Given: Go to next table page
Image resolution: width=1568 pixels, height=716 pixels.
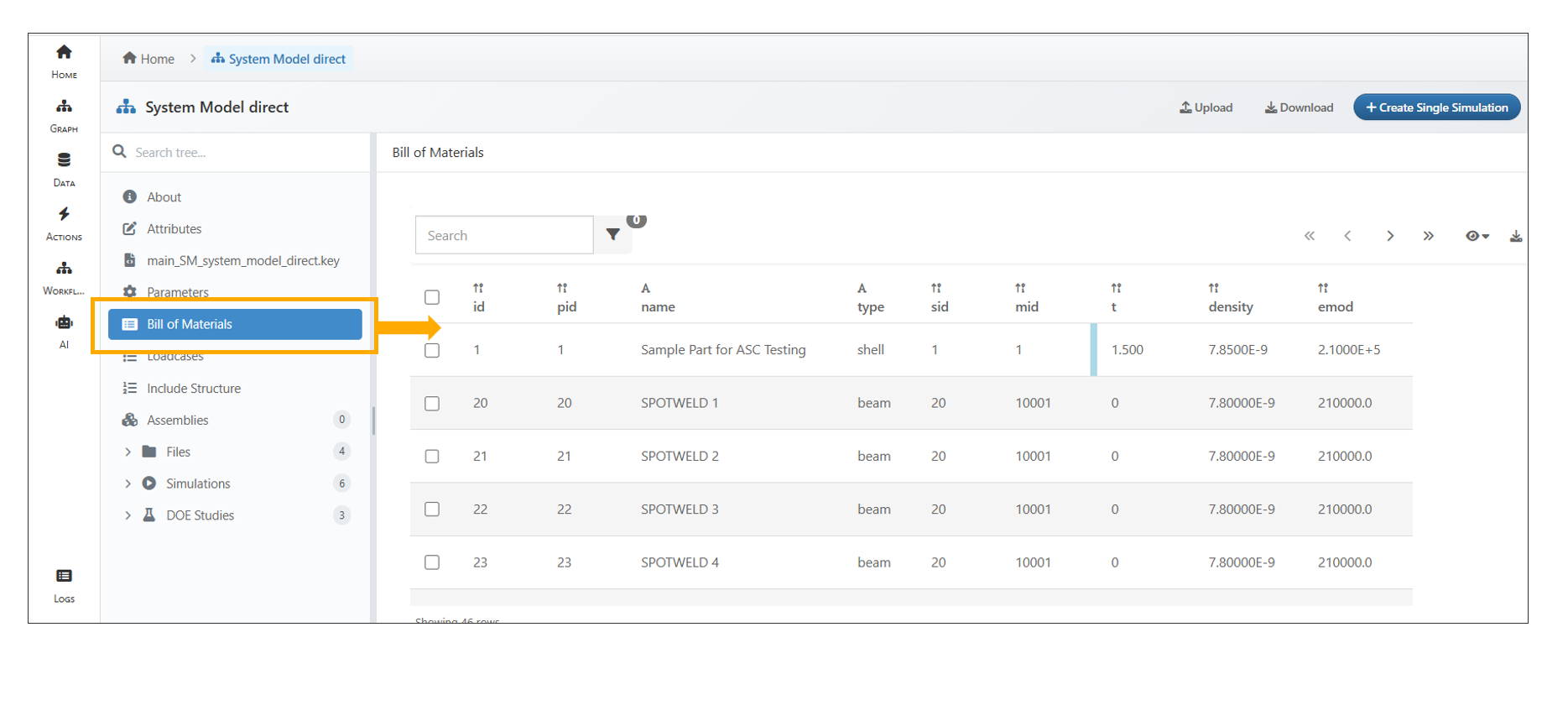Looking at the screenshot, I should [1389, 237].
